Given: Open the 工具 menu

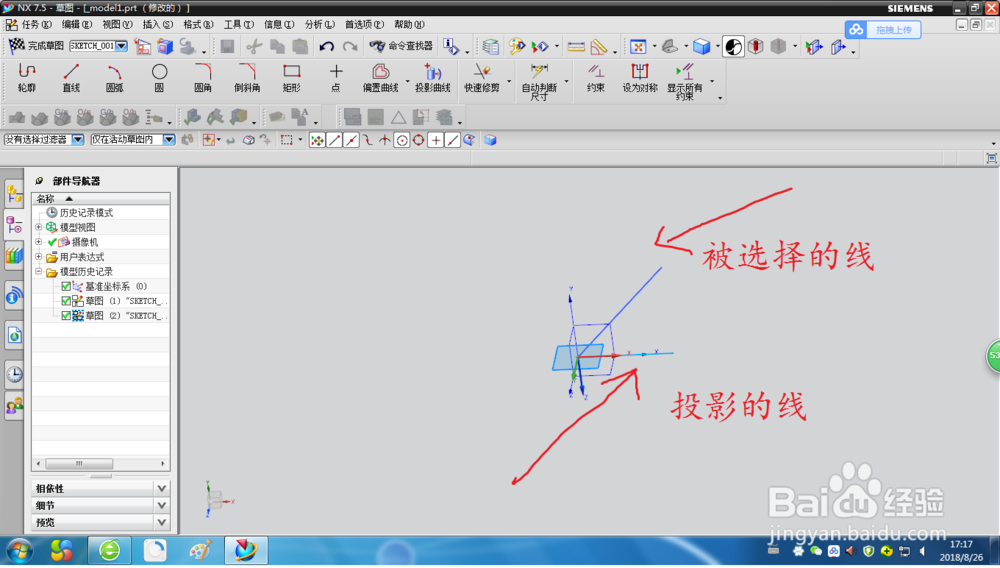Looking at the screenshot, I should 239,24.
